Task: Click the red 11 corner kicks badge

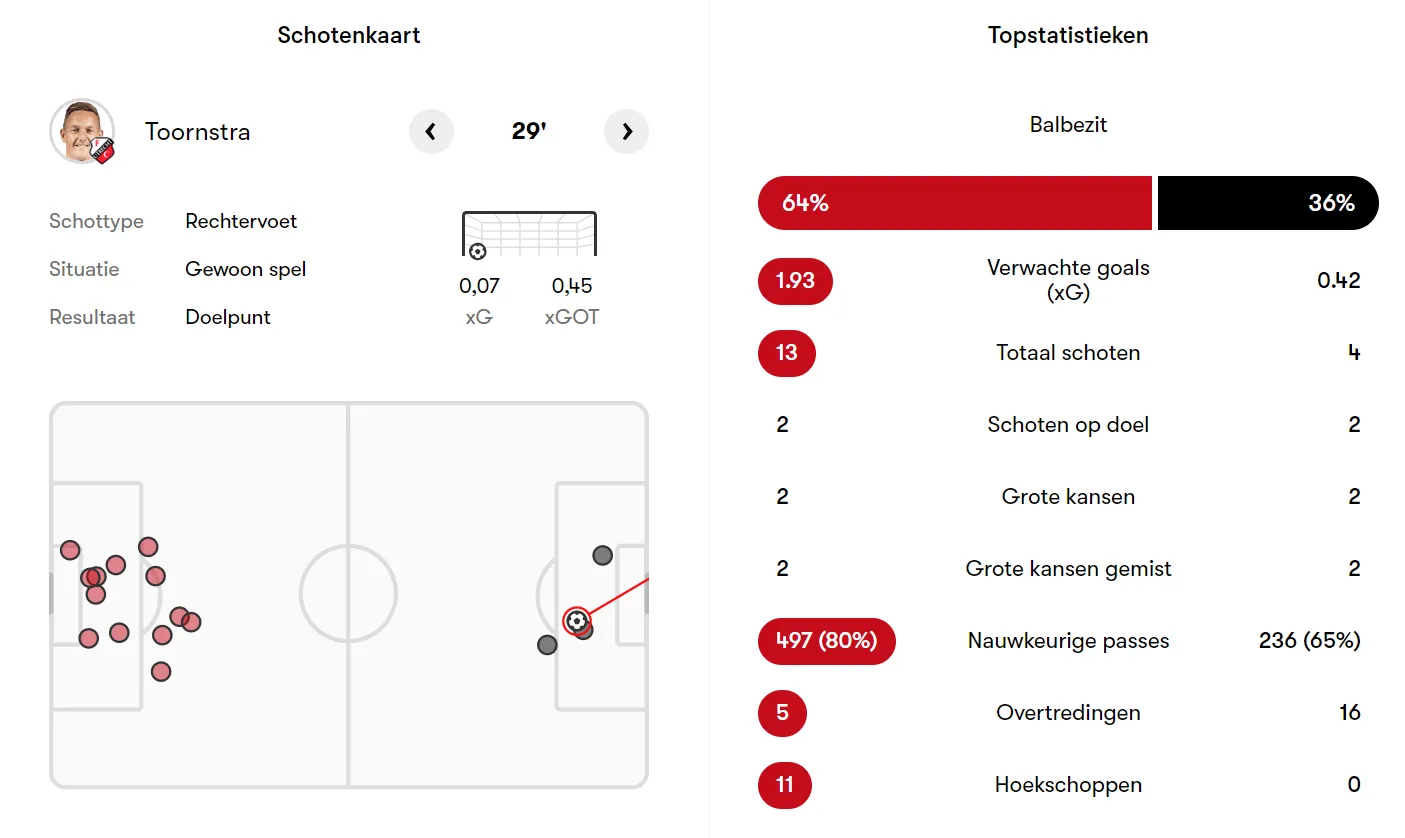Action: [x=785, y=785]
